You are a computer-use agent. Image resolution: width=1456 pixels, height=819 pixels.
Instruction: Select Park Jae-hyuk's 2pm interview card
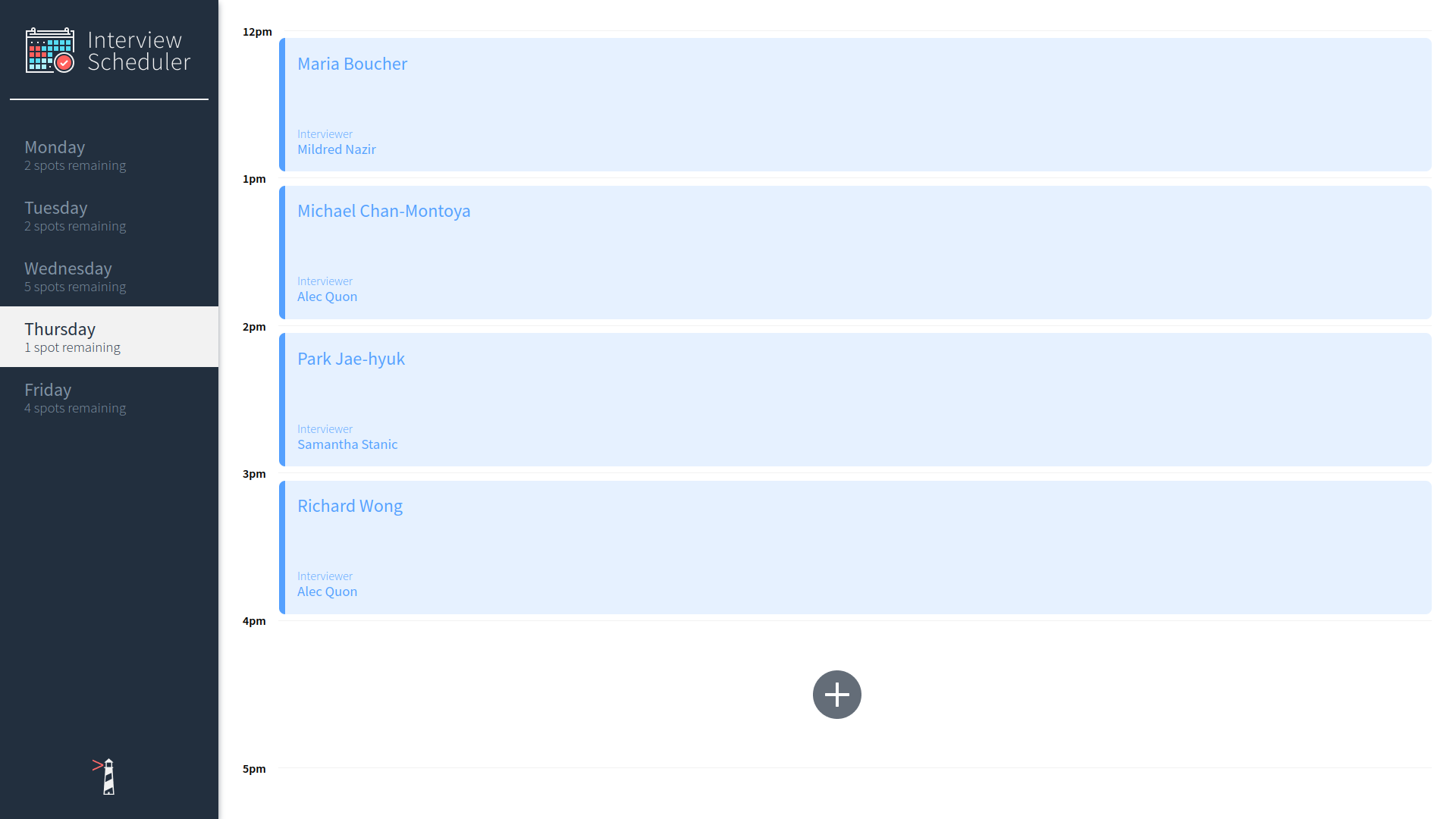(855, 399)
